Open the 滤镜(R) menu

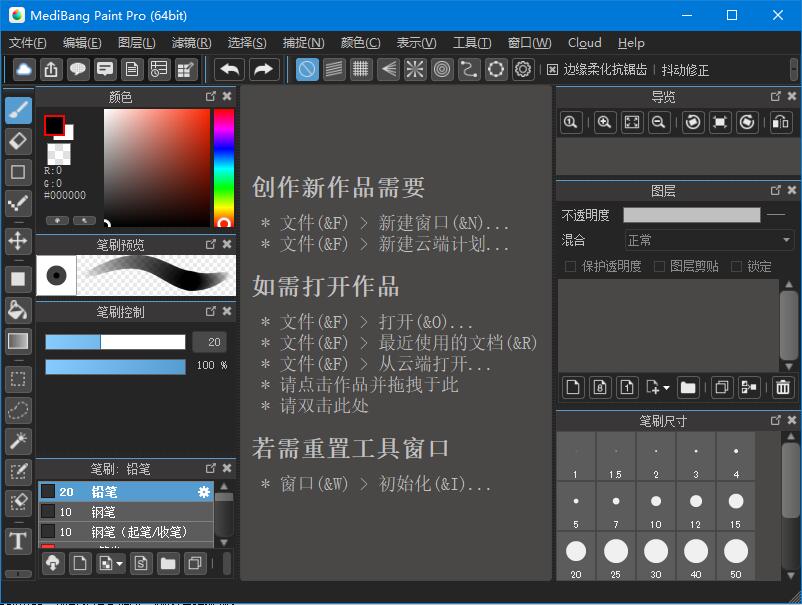191,43
